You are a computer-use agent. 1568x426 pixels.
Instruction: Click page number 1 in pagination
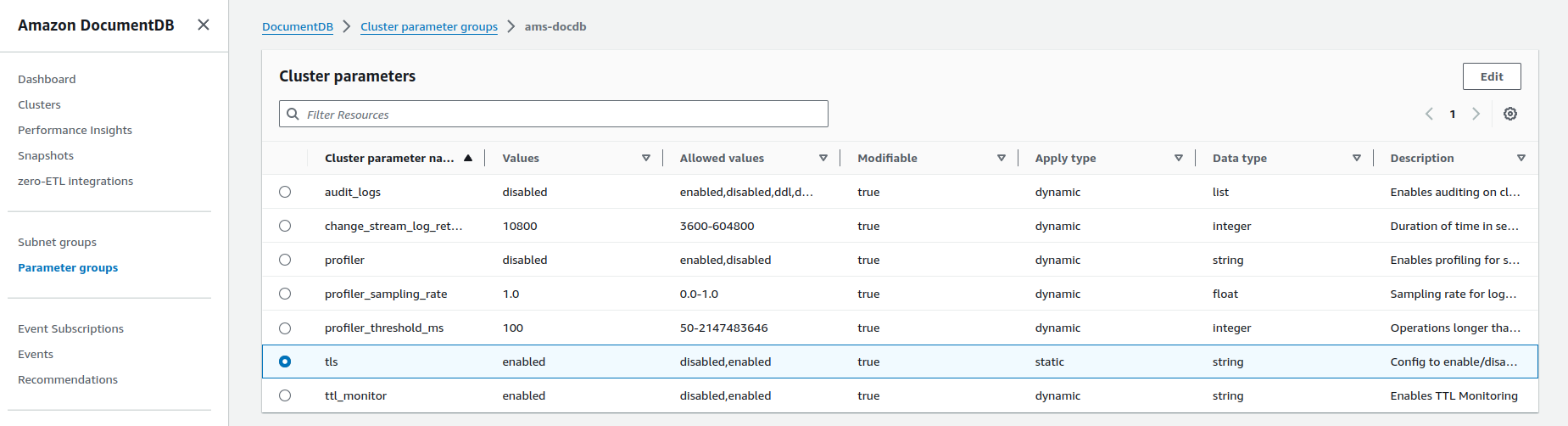[1453, 114]
